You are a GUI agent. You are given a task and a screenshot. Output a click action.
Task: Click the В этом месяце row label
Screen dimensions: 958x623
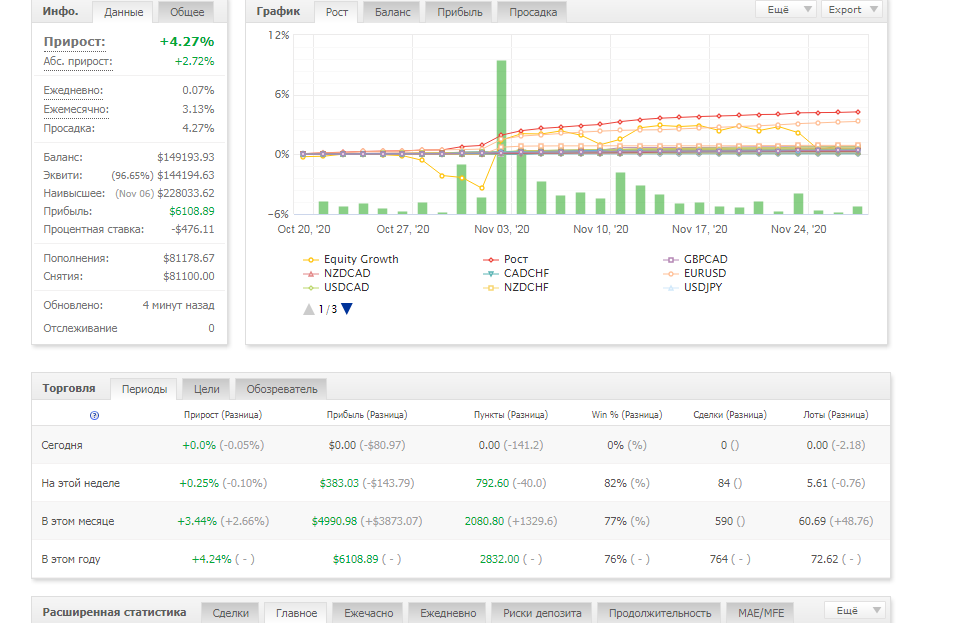click(78, 521)
